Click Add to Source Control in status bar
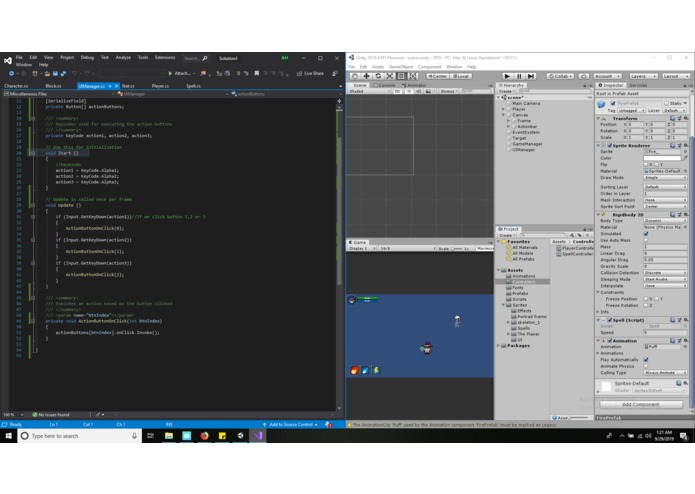 290,424
